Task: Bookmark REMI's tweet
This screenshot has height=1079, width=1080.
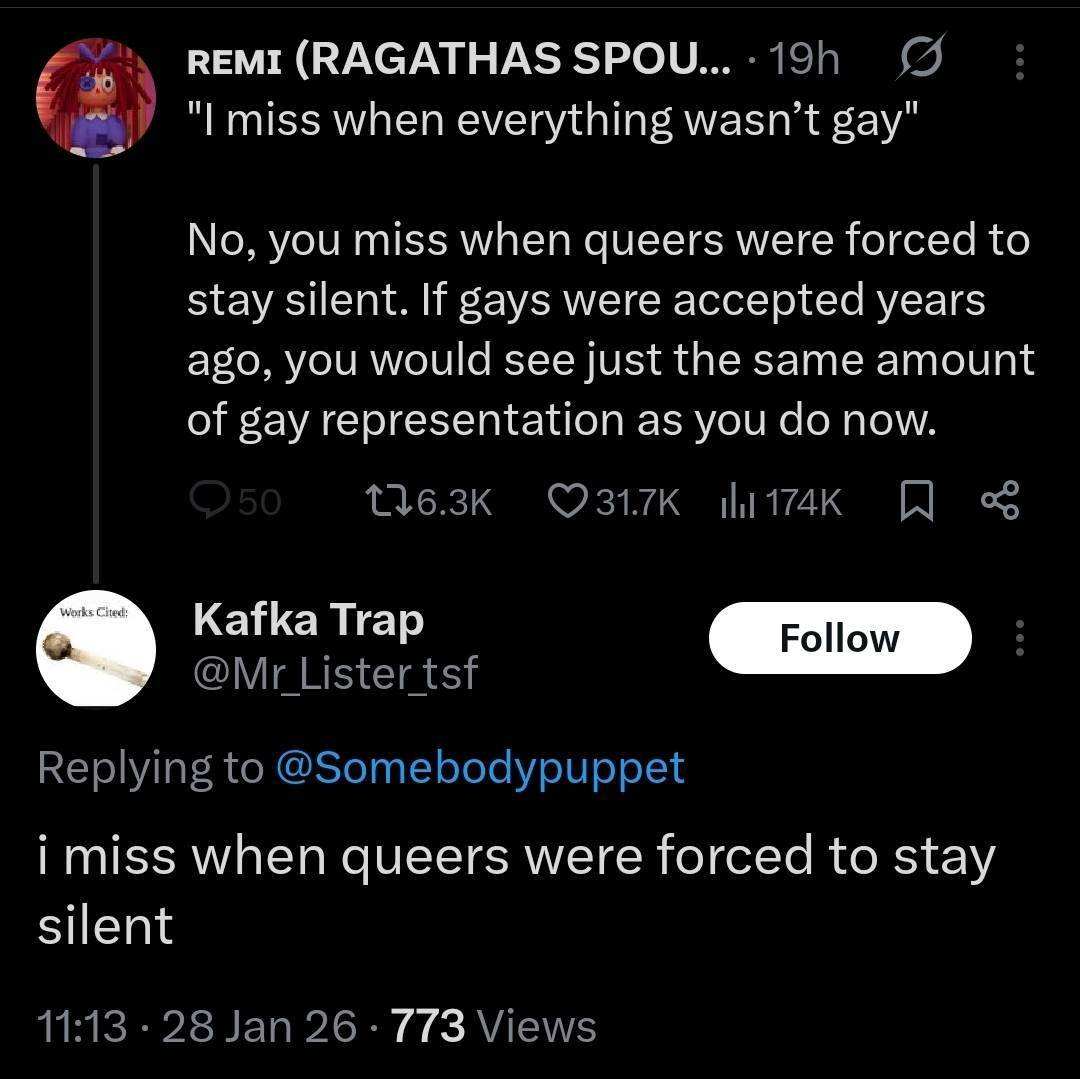Action: (915, 501)
